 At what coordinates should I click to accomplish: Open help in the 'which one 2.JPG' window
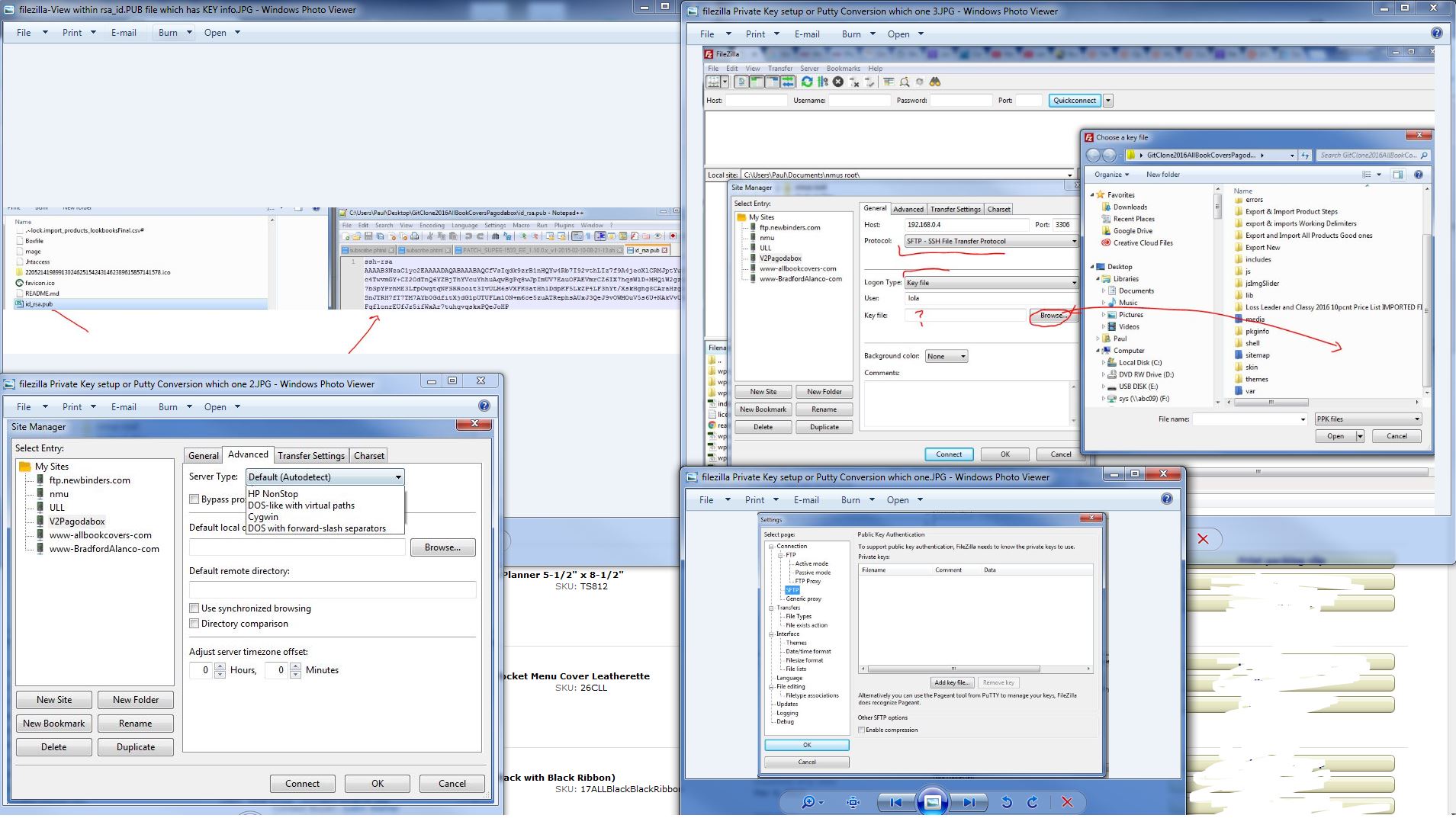tap(484, 406)
